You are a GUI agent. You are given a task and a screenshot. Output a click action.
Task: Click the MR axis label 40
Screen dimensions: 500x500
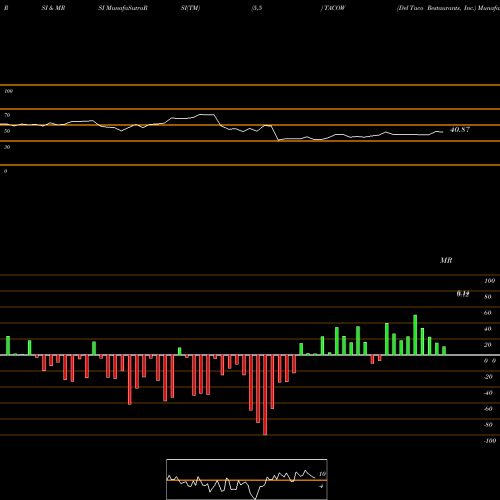[488, 329]
